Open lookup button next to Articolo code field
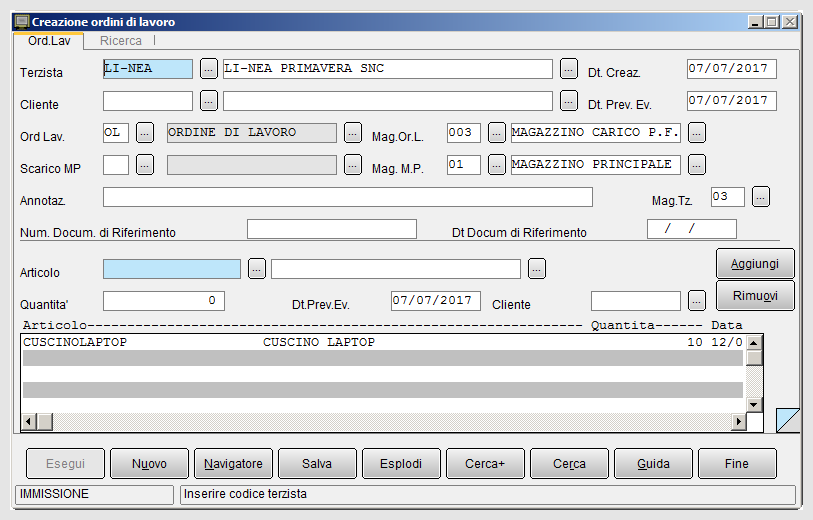Image resolution: width=813 pixels, height=520 pixels. click(x=257, y=269)
